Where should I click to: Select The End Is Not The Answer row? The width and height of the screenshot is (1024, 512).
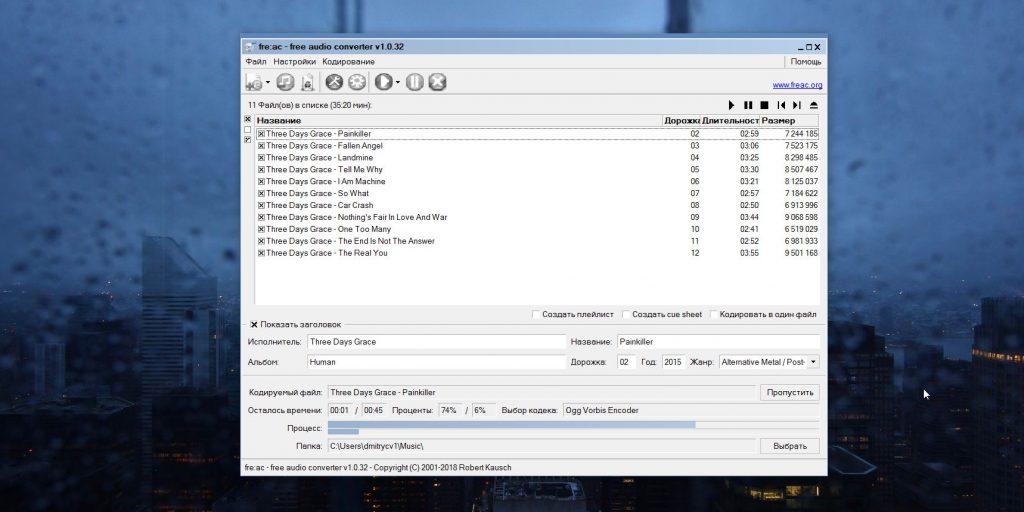[x=537, y=241]
